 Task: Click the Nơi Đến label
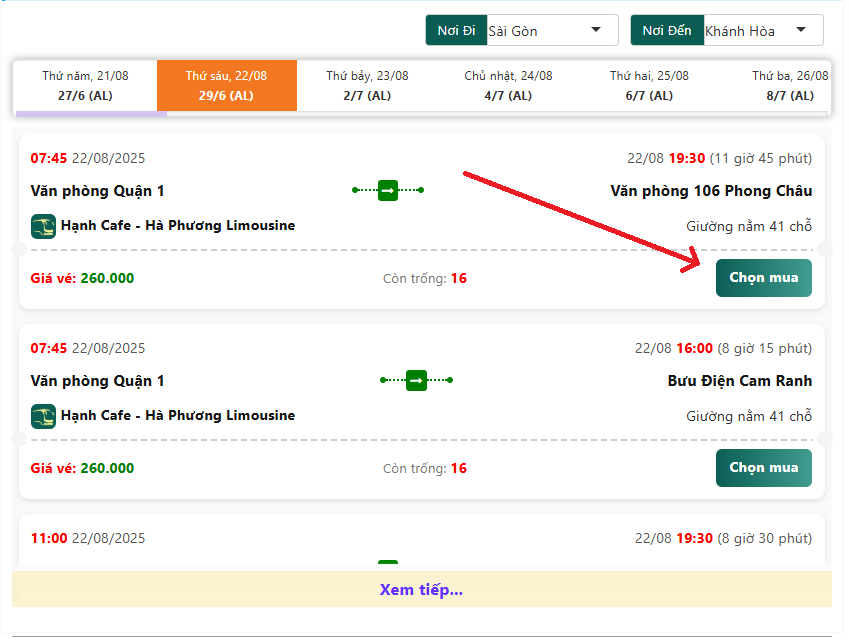point(667,30)
